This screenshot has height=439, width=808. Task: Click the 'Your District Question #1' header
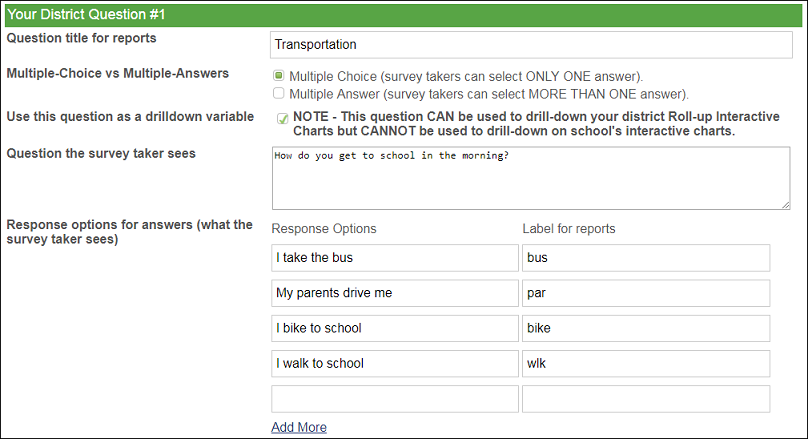coord(403,14)
